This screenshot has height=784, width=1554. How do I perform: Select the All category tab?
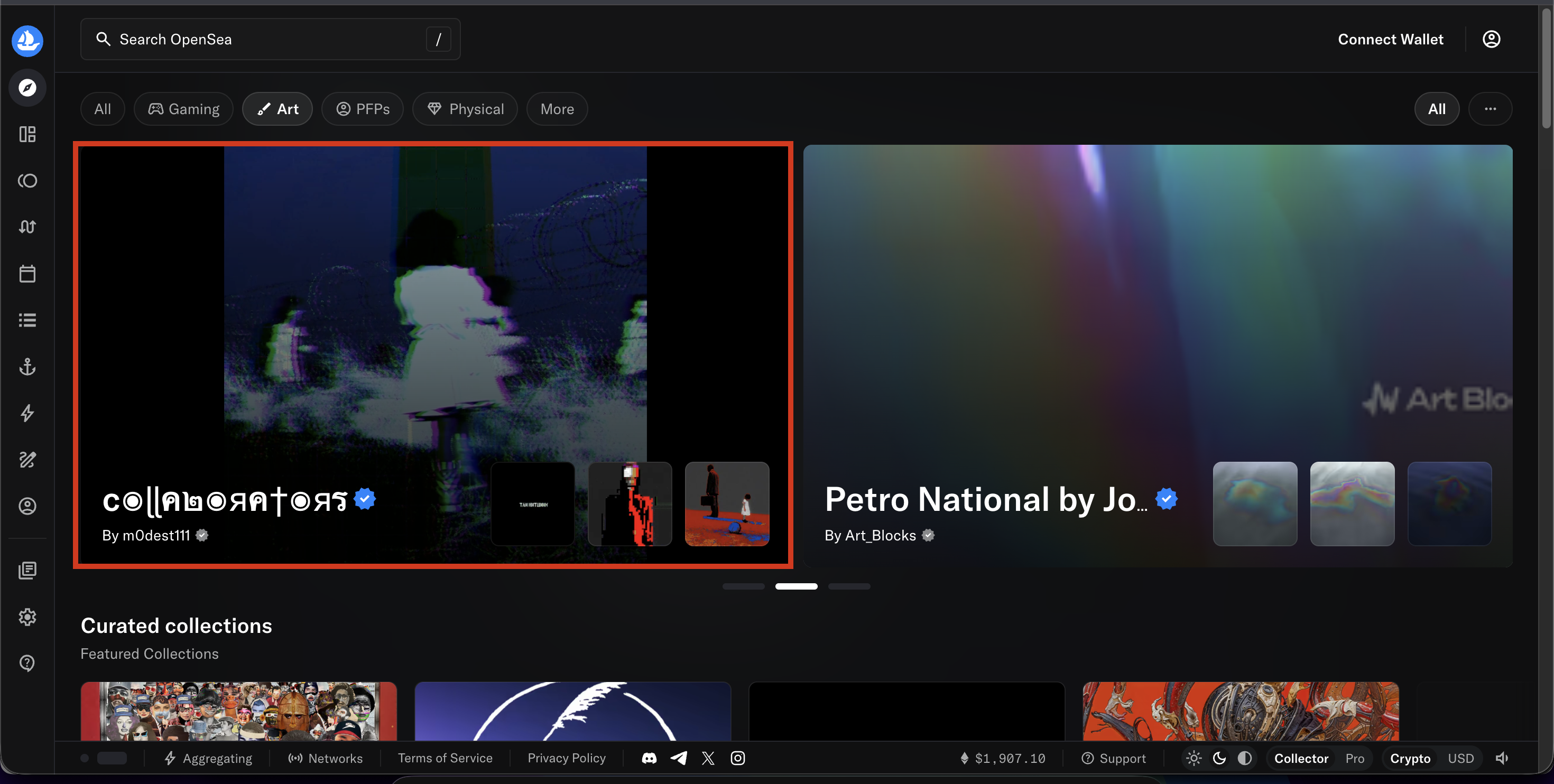(103, 108)
